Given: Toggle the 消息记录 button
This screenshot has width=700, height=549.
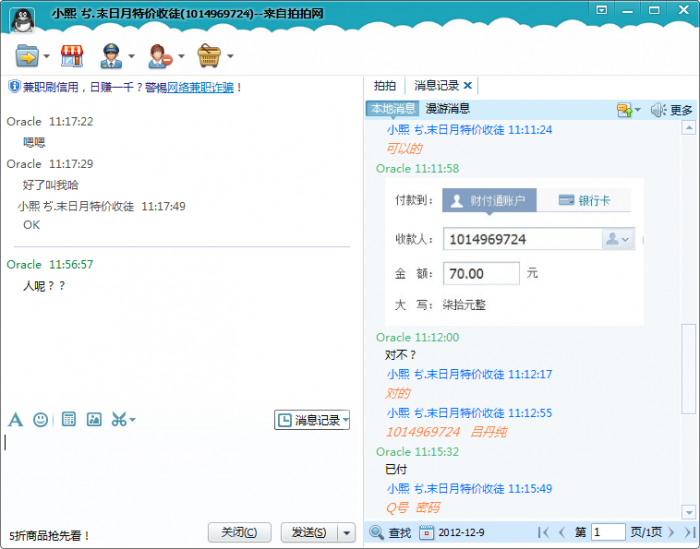Looking at the screenshot, I should point(312,420).
